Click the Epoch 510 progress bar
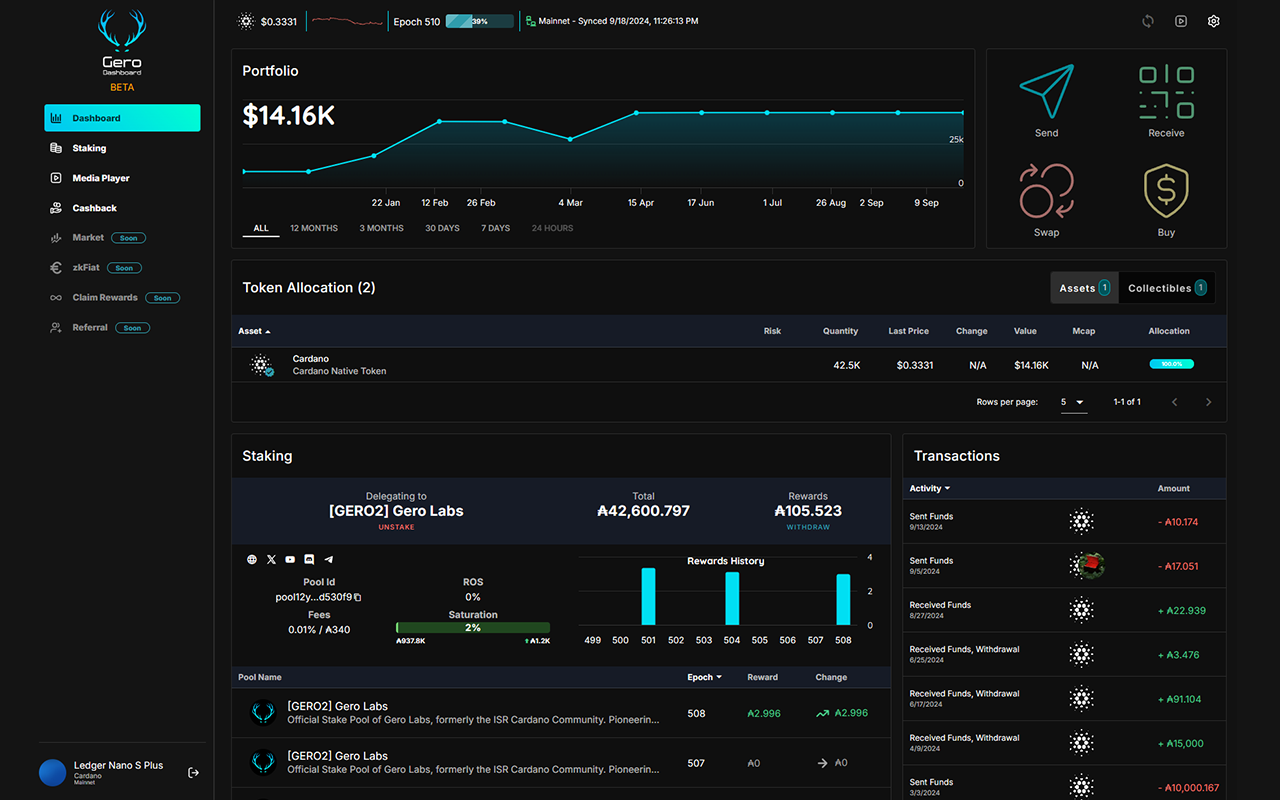 pos(478,20)
